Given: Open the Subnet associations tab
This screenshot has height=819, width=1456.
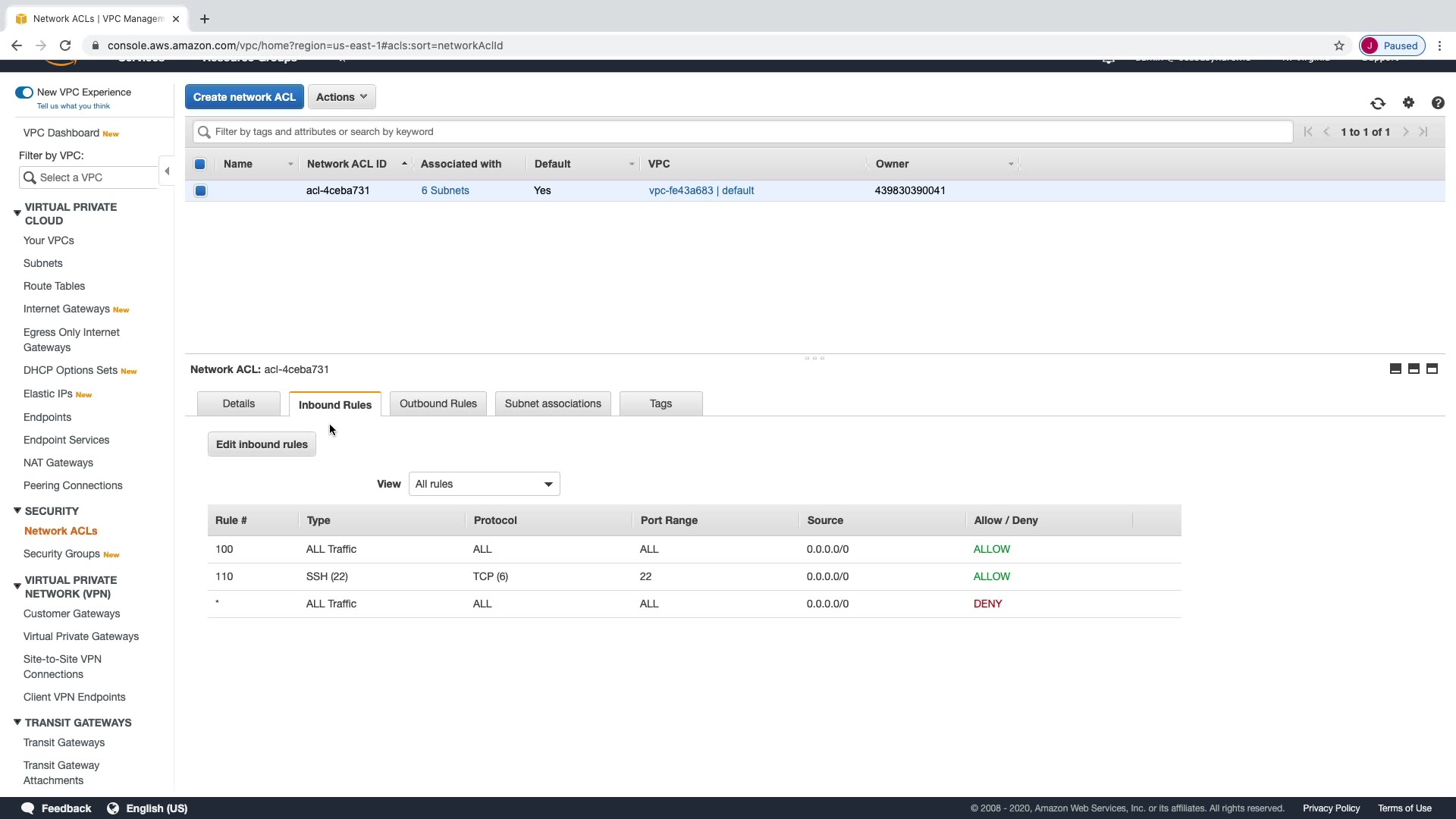Looking at the screenshot, I should click(553, 404).
